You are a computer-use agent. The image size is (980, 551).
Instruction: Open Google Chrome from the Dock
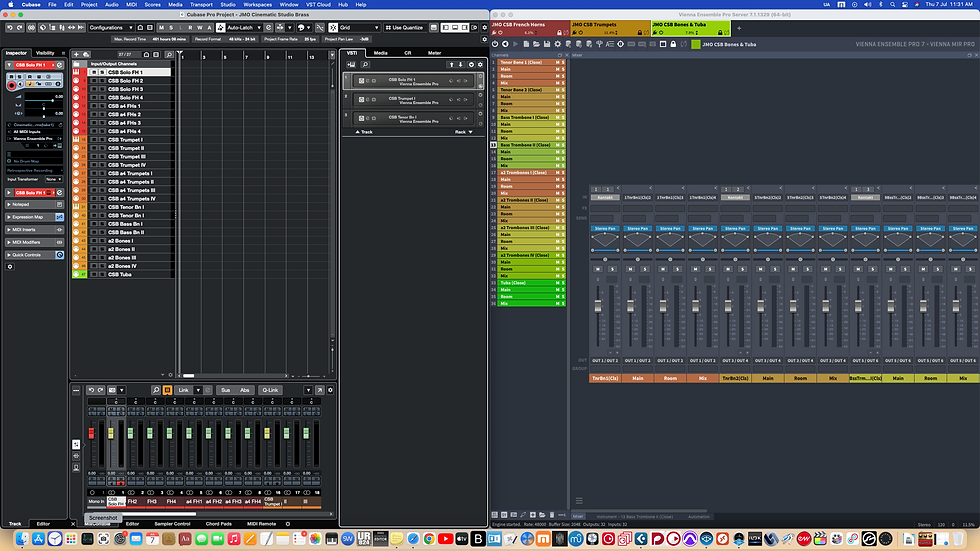[429, 539]
